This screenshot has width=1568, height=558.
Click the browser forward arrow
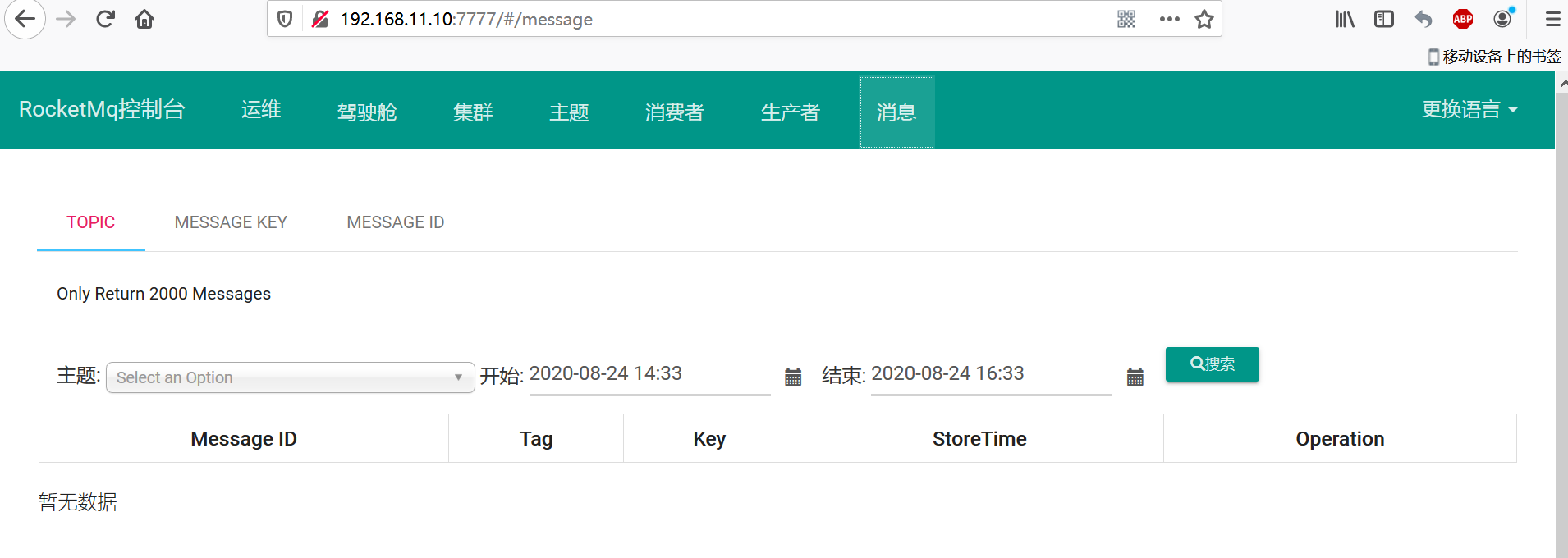click(x=66, y=19)
